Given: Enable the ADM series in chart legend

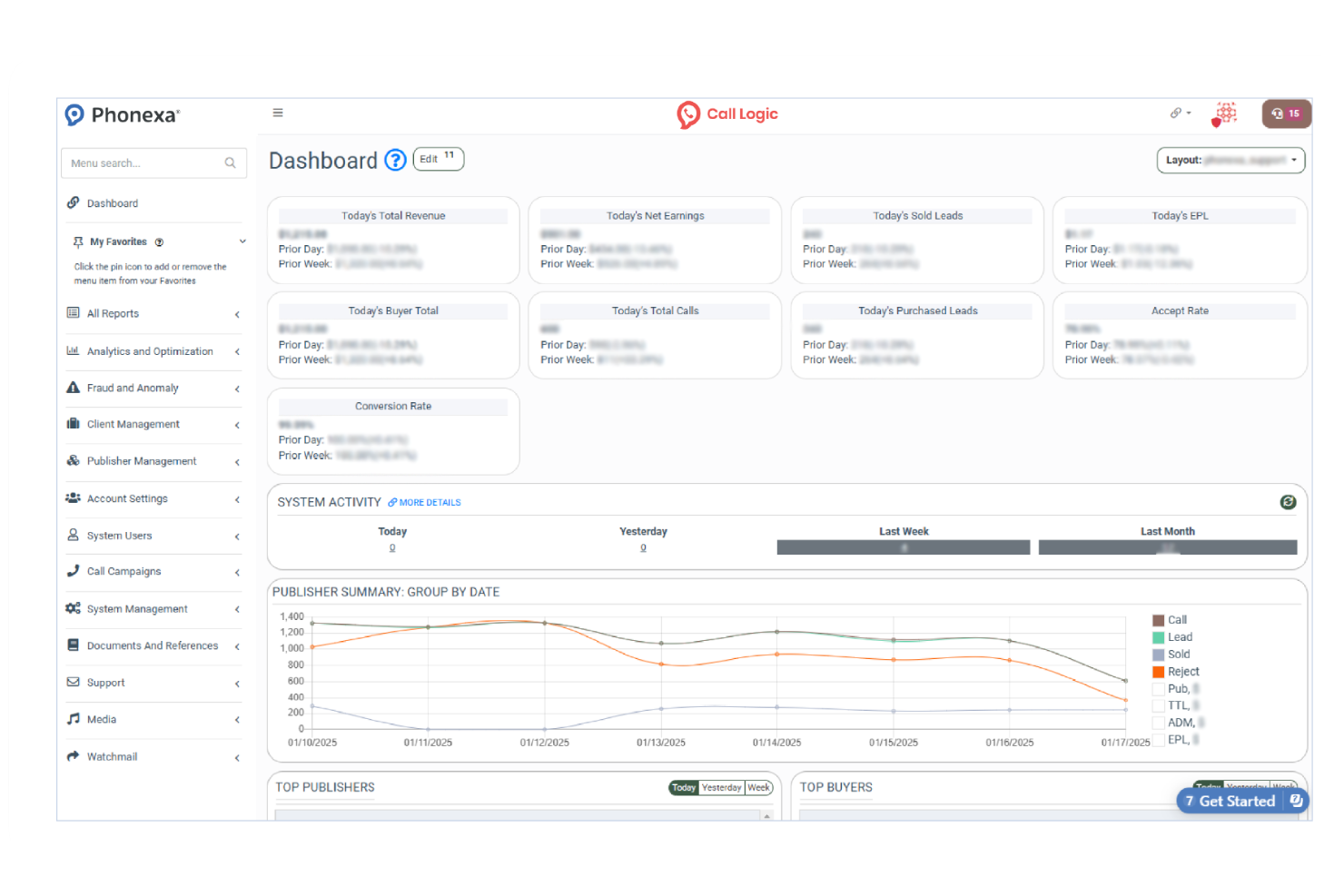Looking at the screenshot, I should click(1158, 724).
